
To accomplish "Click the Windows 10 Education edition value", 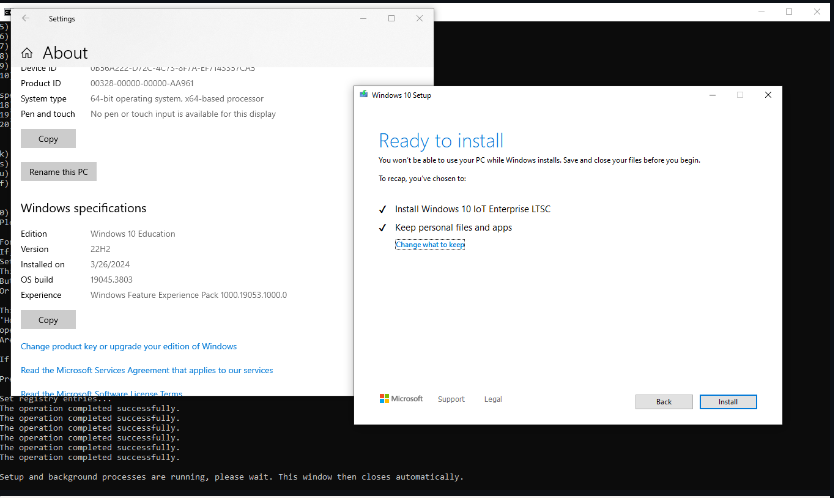I will click(132, 234).
